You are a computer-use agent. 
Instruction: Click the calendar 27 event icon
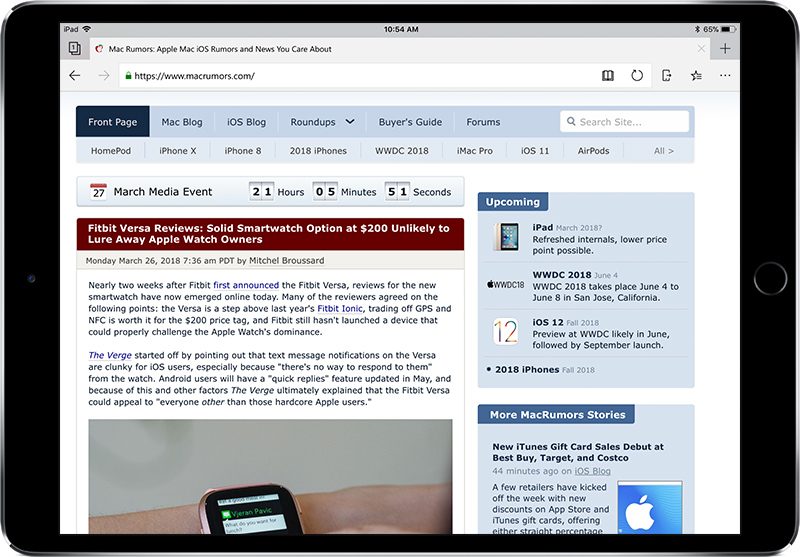point(98,191)
